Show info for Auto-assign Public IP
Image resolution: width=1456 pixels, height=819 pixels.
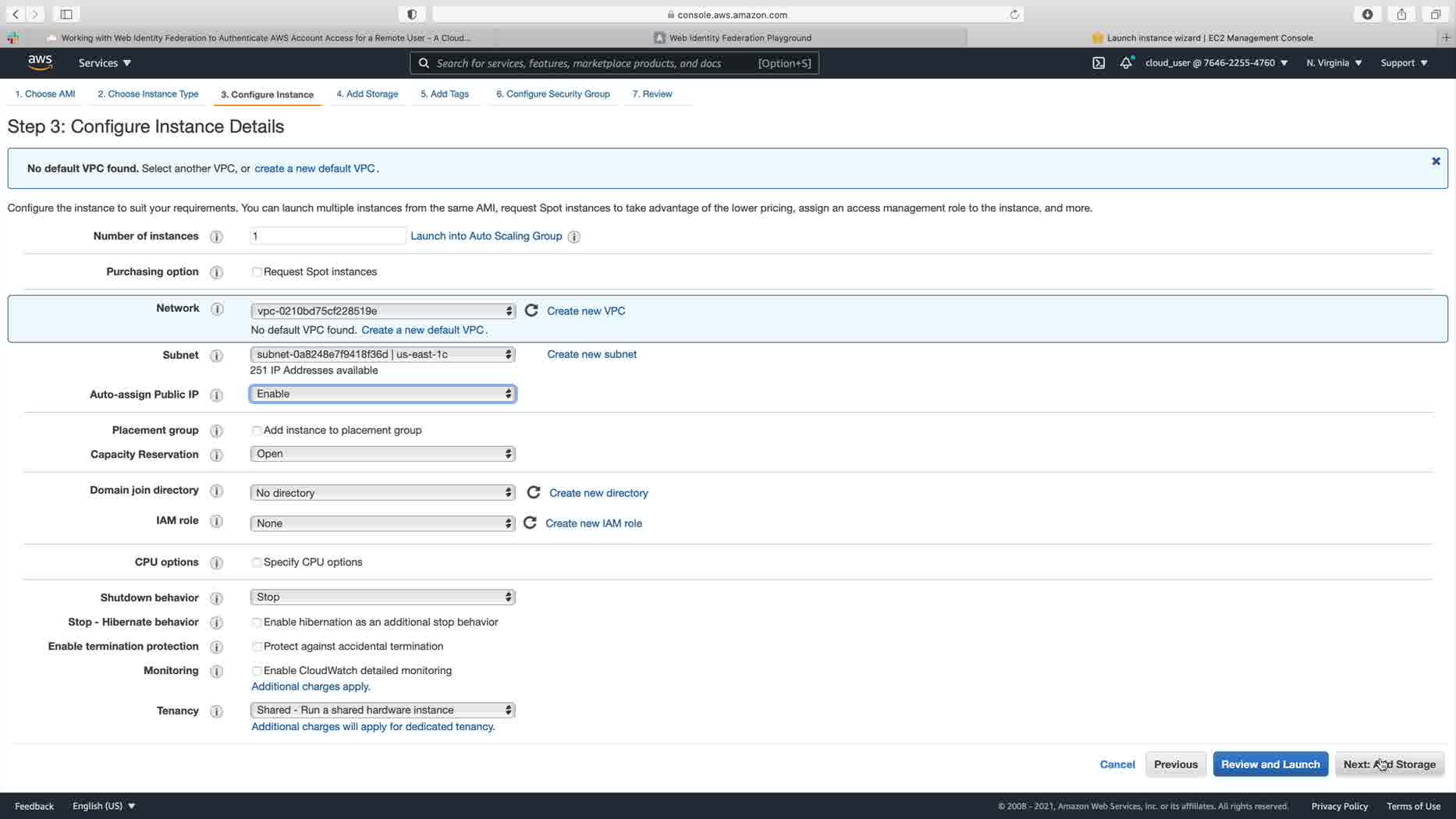click(x=217, y=395)
